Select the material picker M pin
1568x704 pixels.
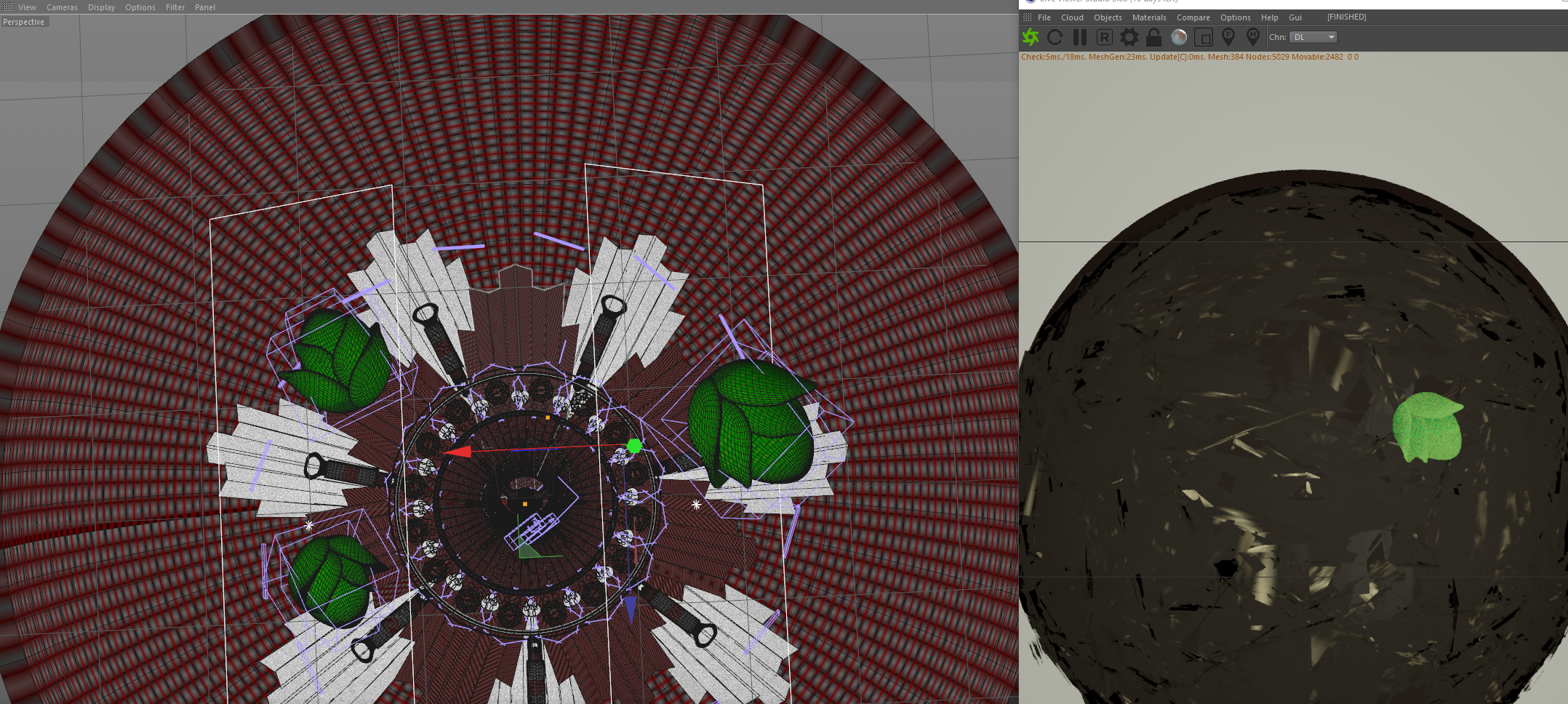coord(1253,37)
